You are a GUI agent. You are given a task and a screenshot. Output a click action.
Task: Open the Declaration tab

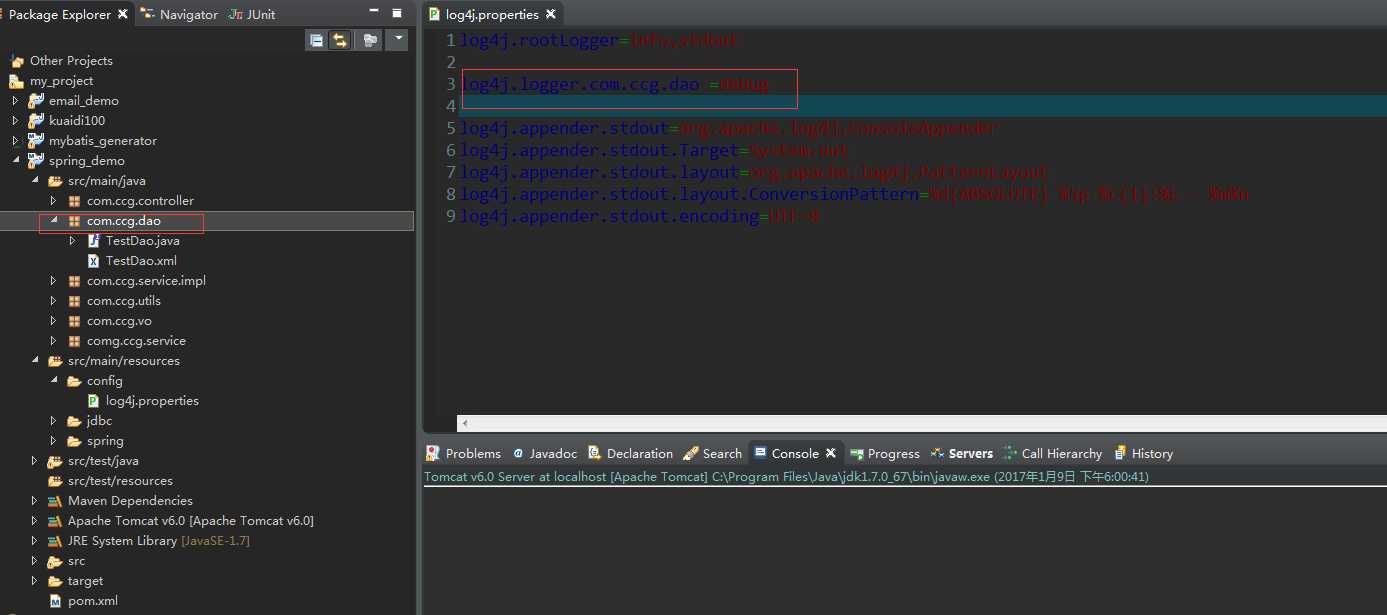click(x=630, y=453)
